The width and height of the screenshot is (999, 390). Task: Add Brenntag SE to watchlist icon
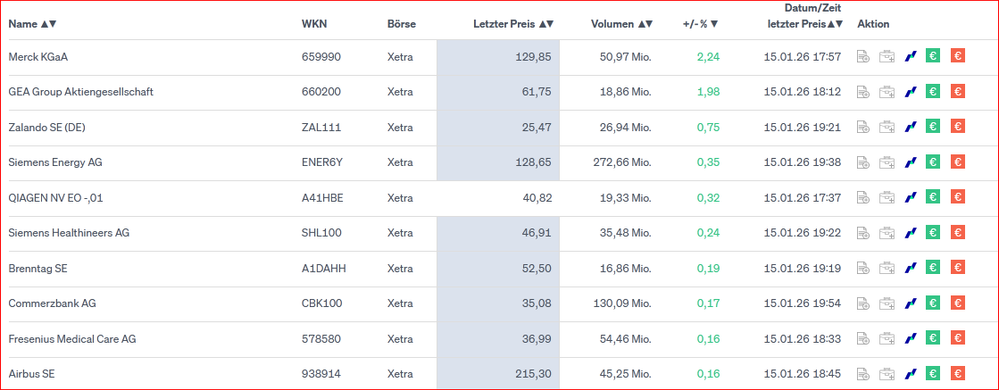[x=863, y=268]
